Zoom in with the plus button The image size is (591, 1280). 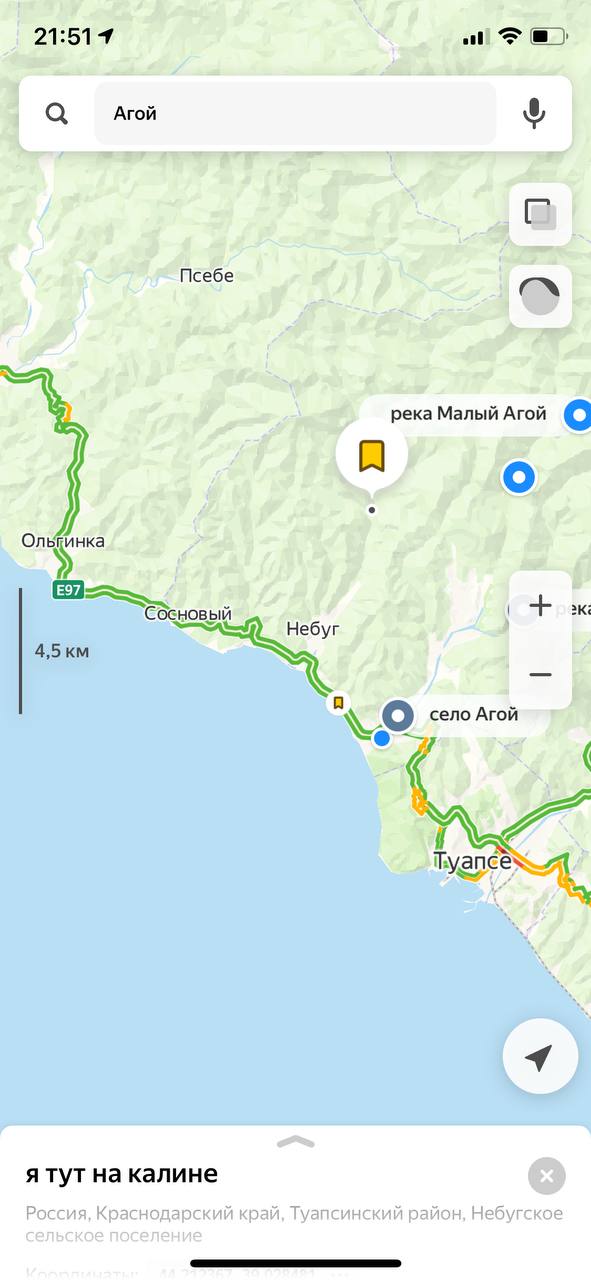(541, 606)
